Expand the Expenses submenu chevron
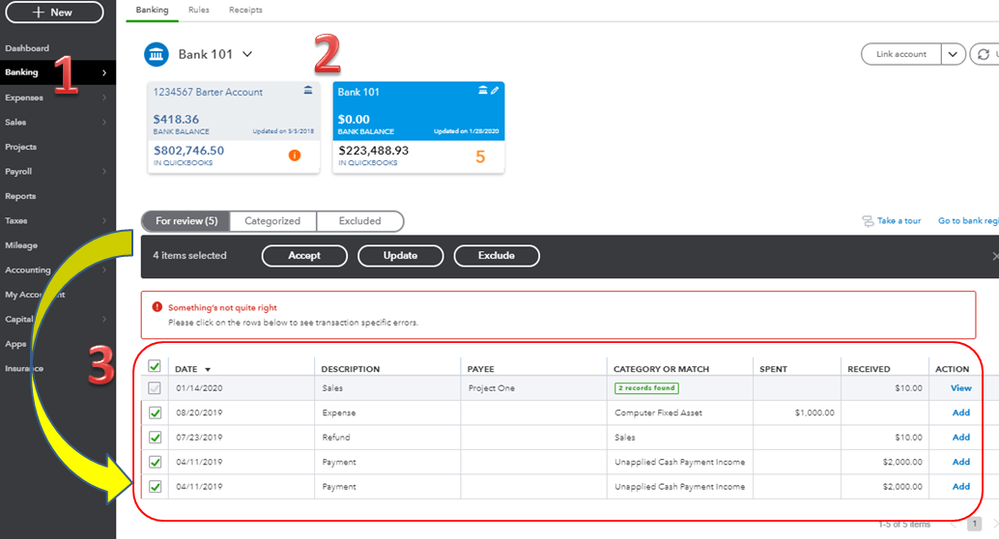Image resolution: width=999 pixels, height=539 pixels. coord(104,97)
